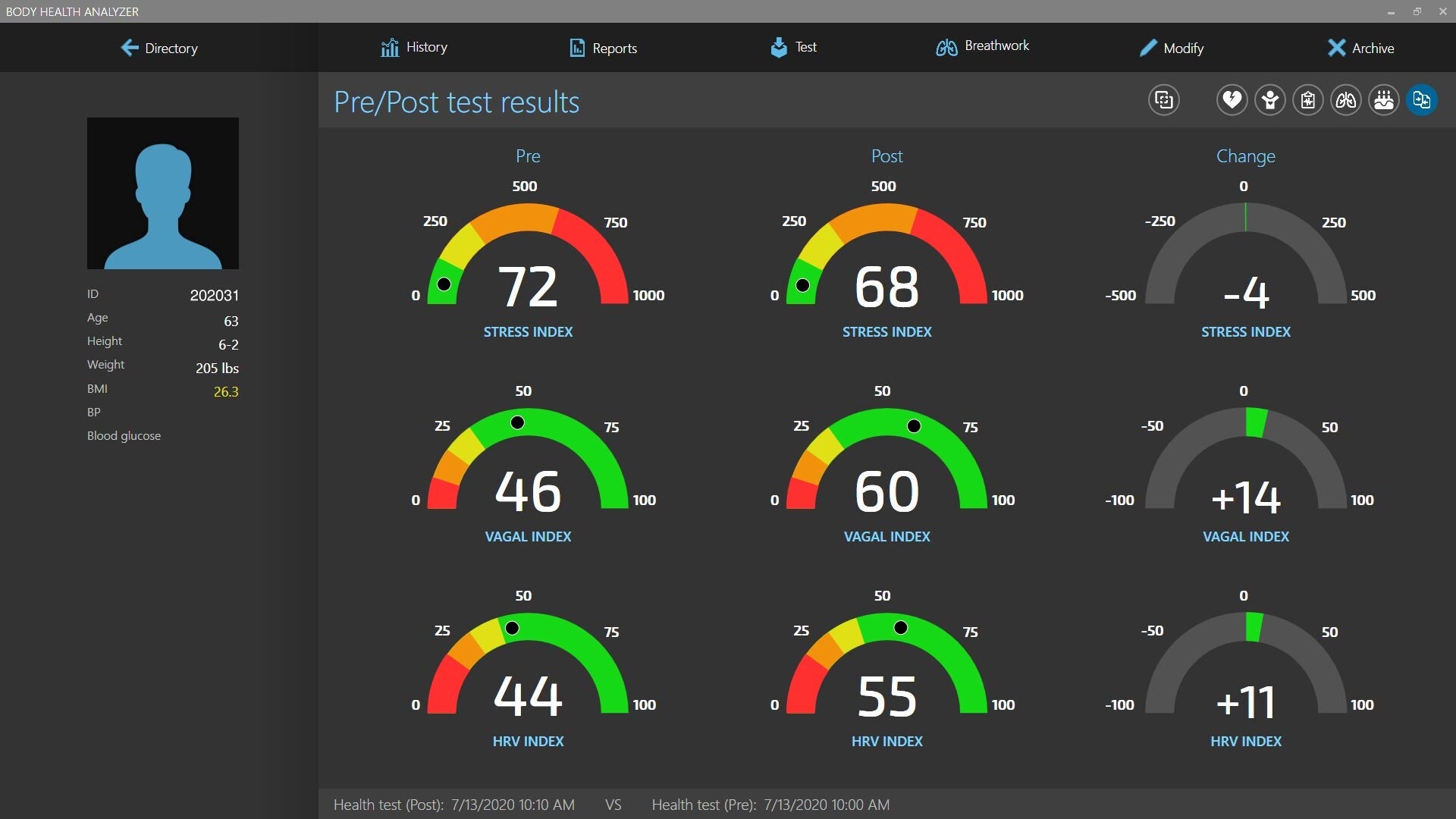Go back to the Directory
The height and width of the screenshot is (819, 1456).
[x=159, y=48]
